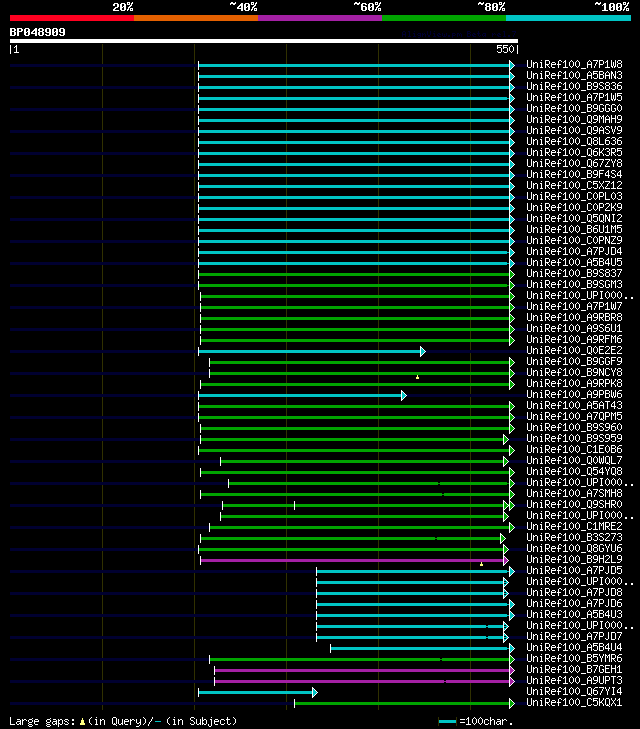
Task: Click the orange ~40% identity legend segment
Action: [196, 18]
